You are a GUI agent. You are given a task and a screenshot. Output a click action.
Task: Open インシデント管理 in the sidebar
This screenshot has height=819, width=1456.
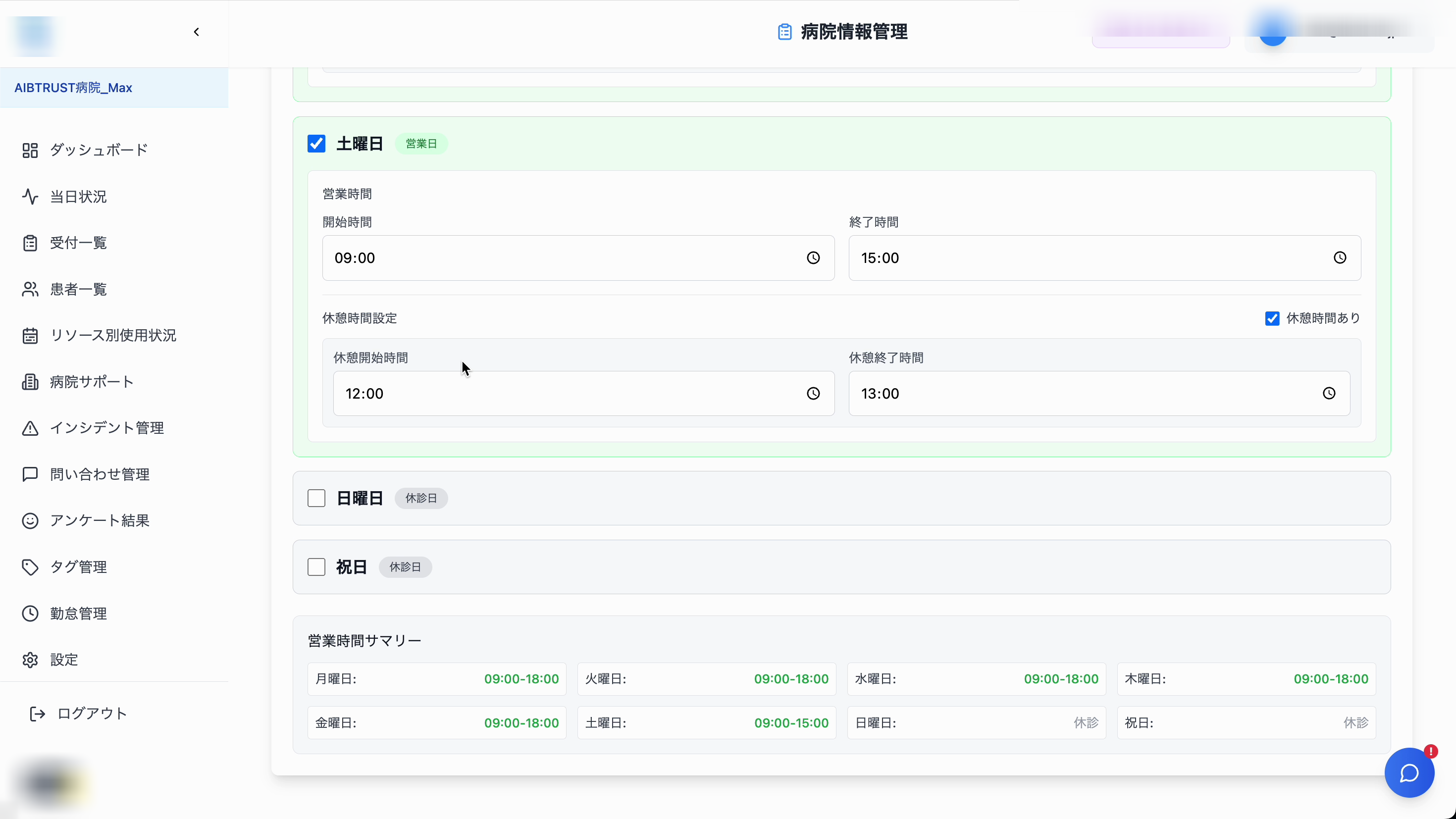tap(107, 428)
